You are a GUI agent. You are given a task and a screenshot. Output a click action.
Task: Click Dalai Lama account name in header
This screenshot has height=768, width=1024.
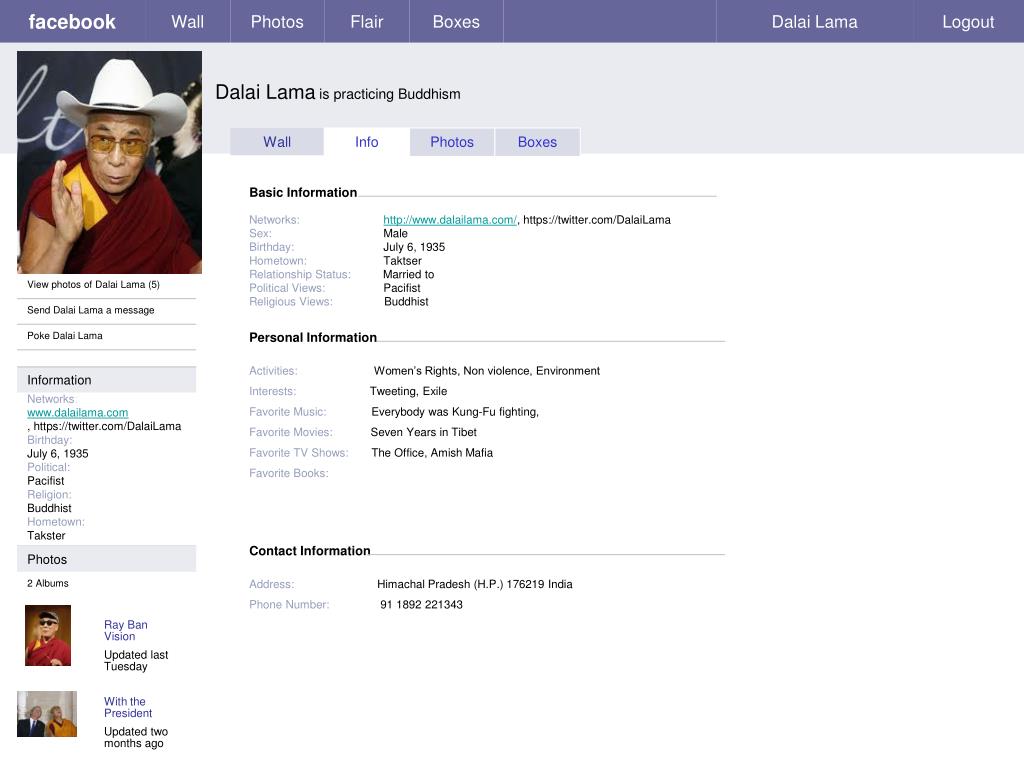pyautogui.click(x=814, y=22)
